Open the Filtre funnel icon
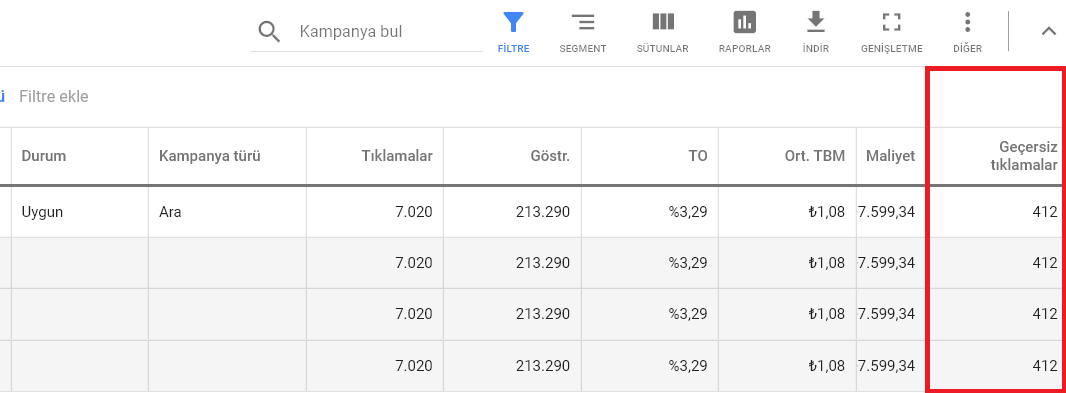The width and height of the screenshot is (1066, 393). click(513, 22)
